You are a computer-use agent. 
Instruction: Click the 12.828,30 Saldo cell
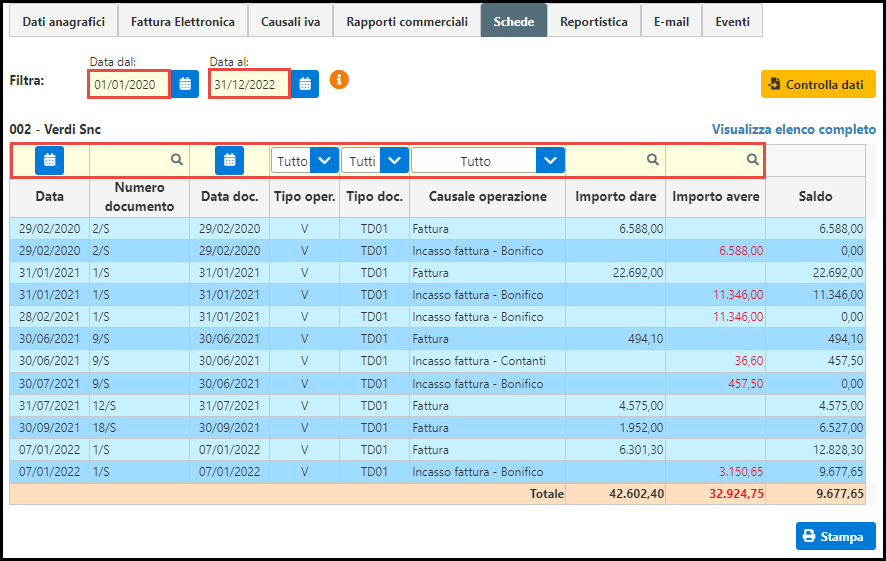point(815,450)
